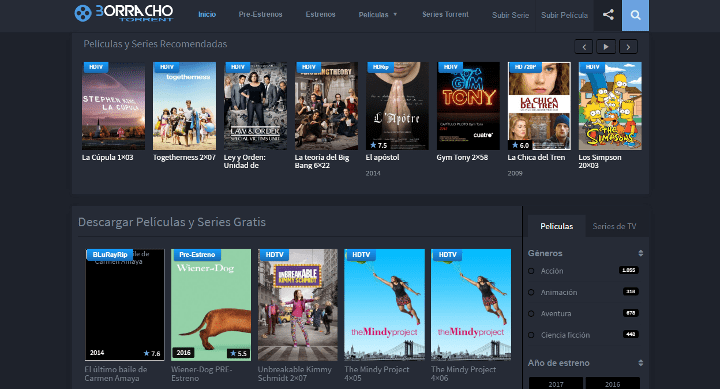Viewport: 720px width, 389px height.
Task: Switch to the Series de TV tab
Action: coord(614,226)
